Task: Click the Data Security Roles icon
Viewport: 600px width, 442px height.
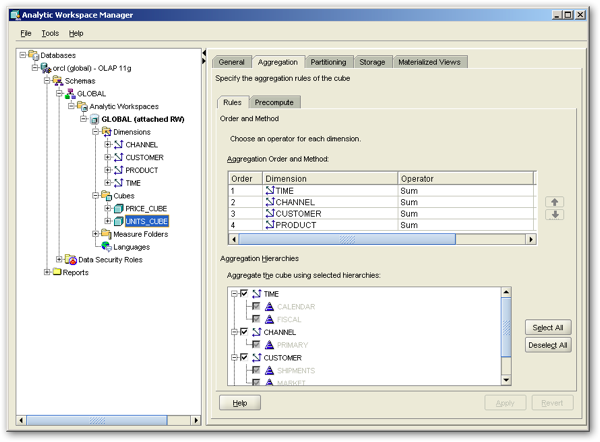Action: tap(71, 259)
